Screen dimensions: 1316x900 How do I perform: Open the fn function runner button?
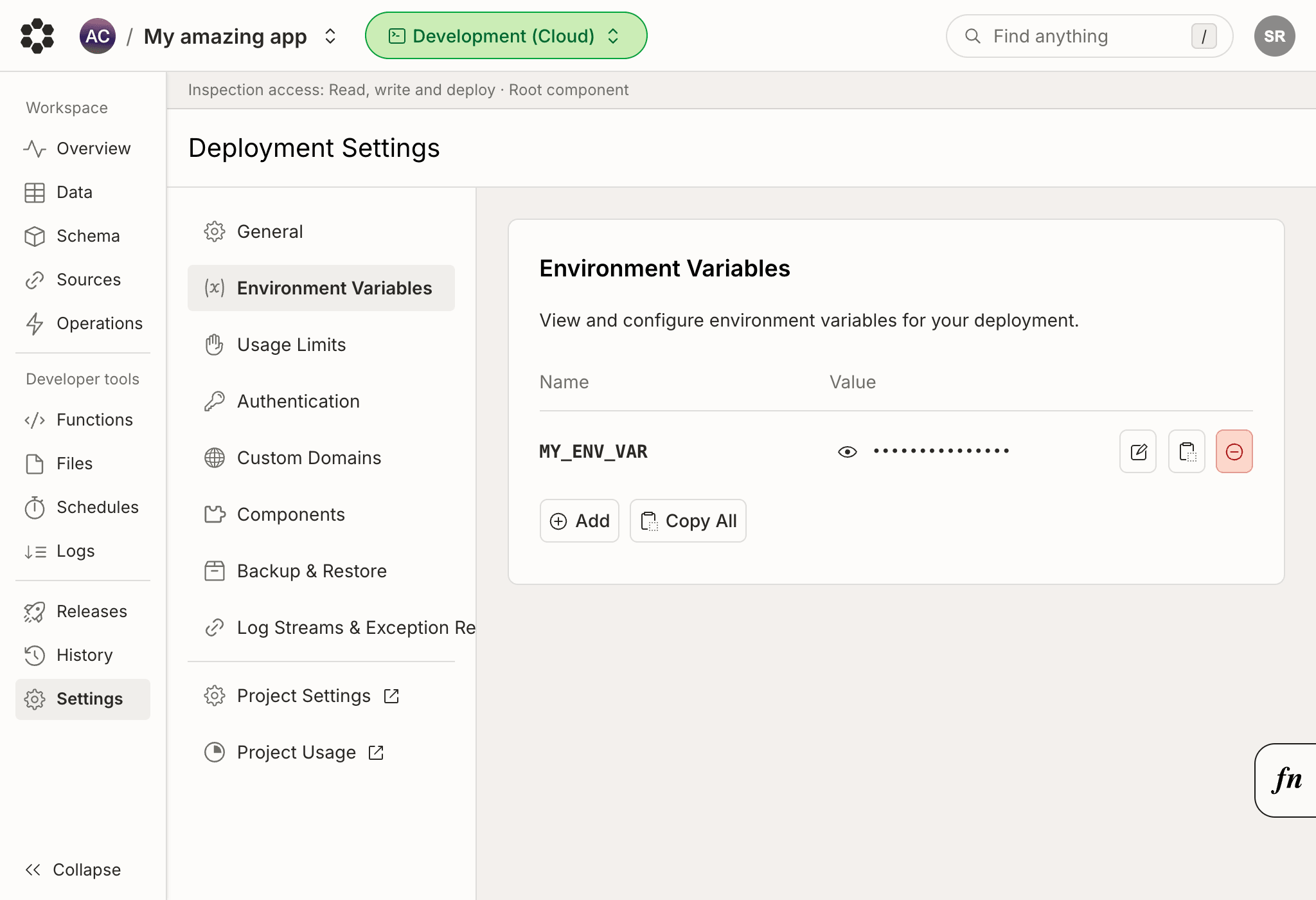coord(1286,780)
